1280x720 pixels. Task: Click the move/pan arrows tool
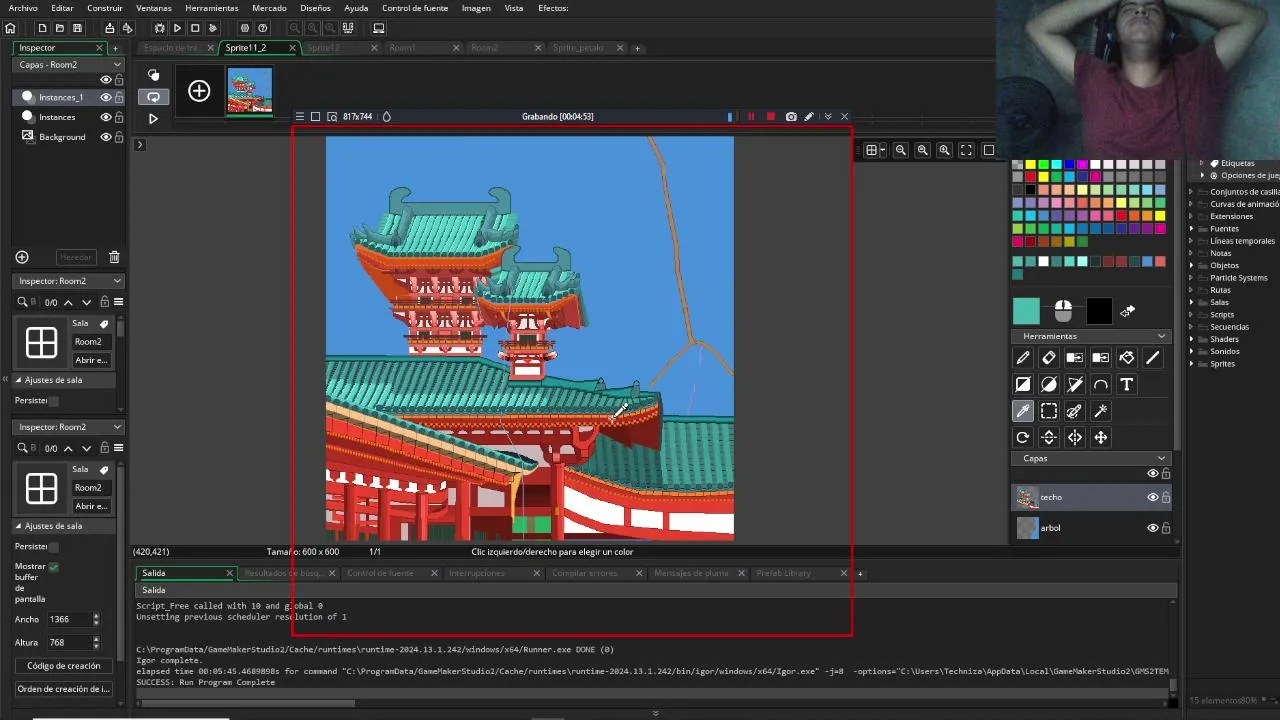click(1101, 437)
